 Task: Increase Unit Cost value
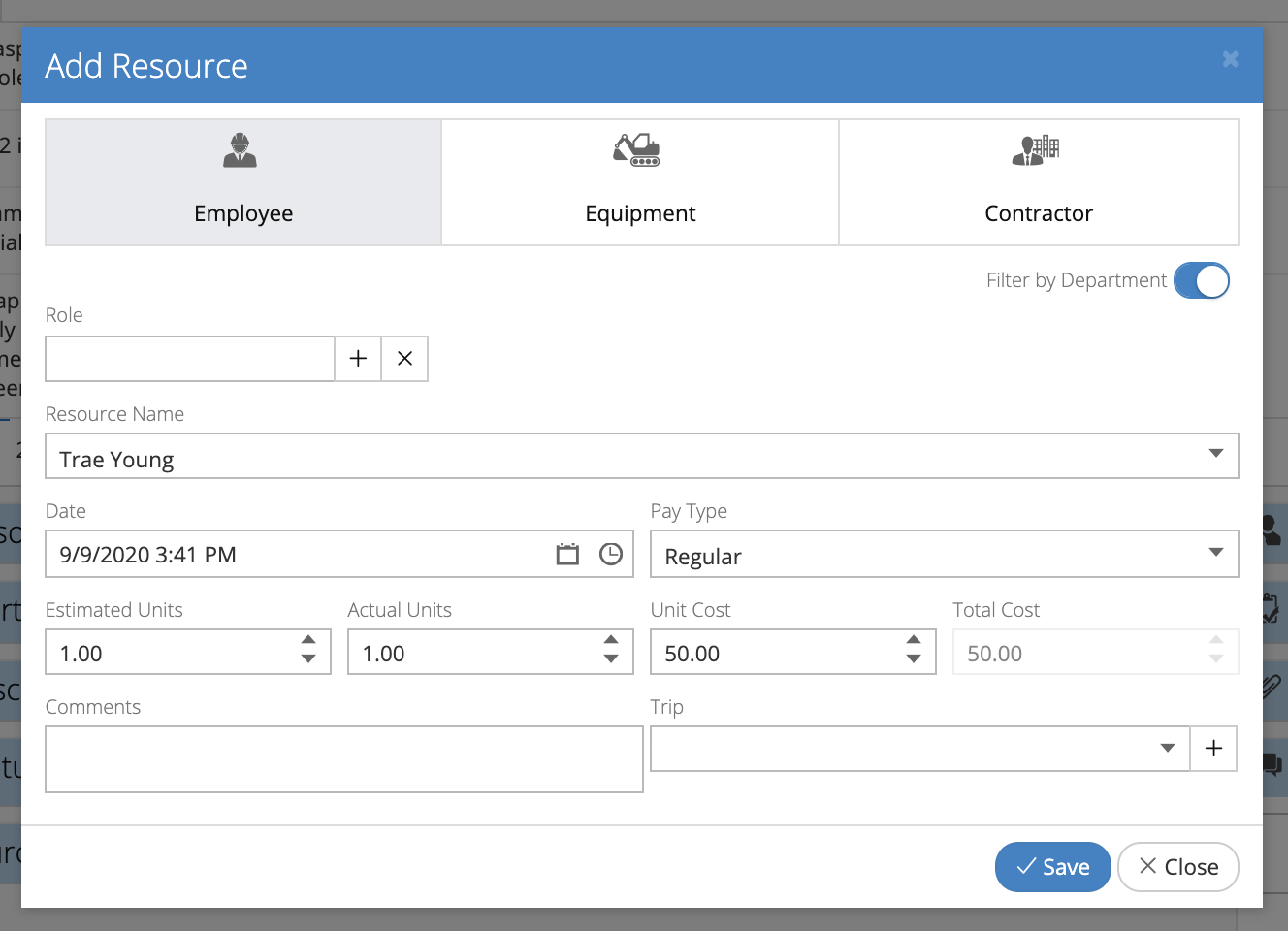click(x=914, y=641)
